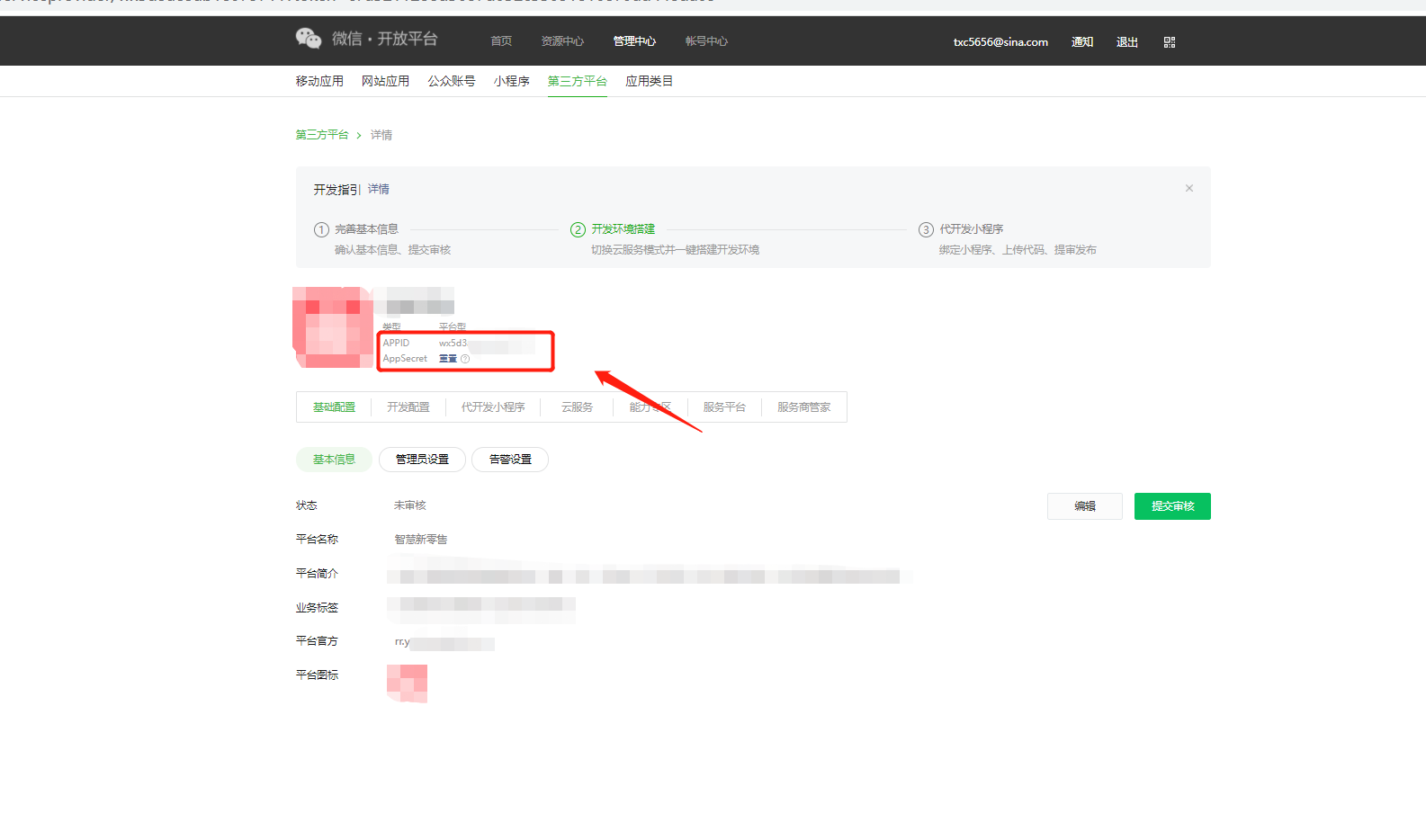Open the 详情 link beside 开发指引
Image resolution: width=1426 pixels, height=840 pixels.
379,190
